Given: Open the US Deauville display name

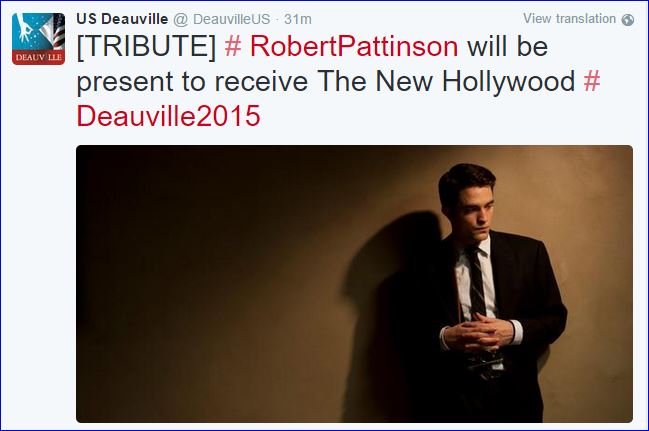Looking at the screenshot, I should click(122, 19).
